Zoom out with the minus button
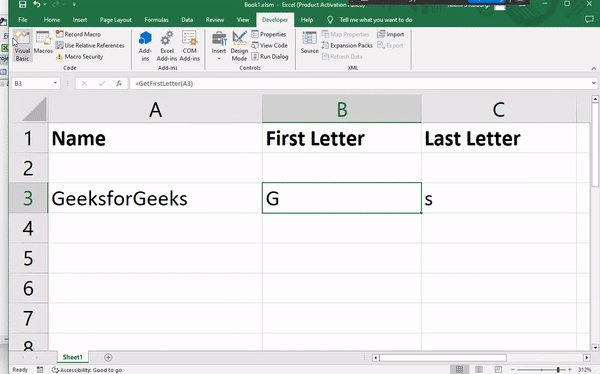 coord(513,369)
